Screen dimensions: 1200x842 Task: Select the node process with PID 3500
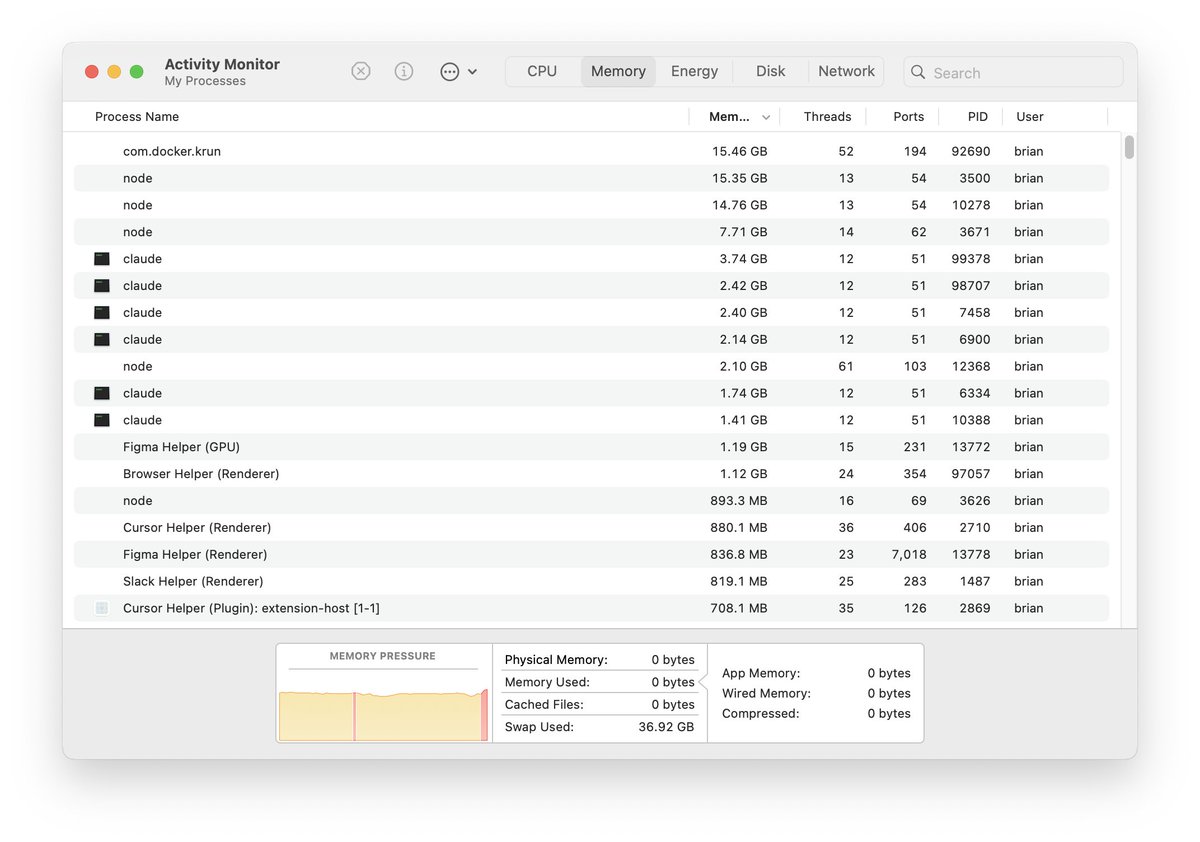[x=591, y=178]
